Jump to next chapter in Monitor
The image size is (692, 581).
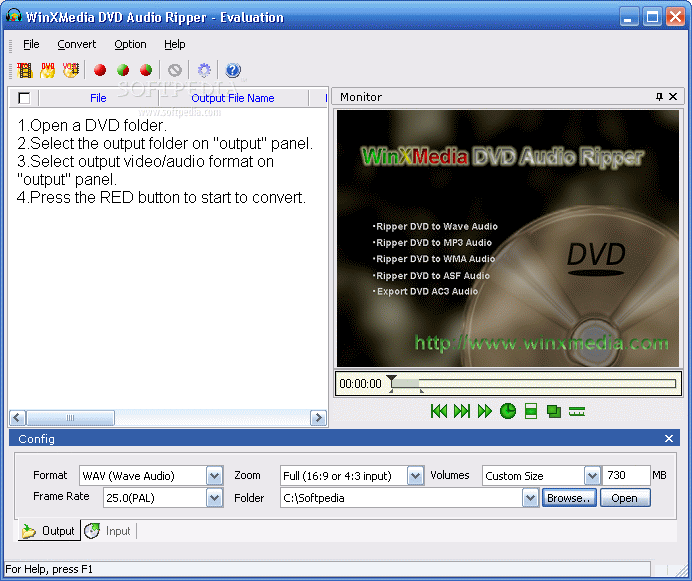pyautogui.click(x=462, y=411)
